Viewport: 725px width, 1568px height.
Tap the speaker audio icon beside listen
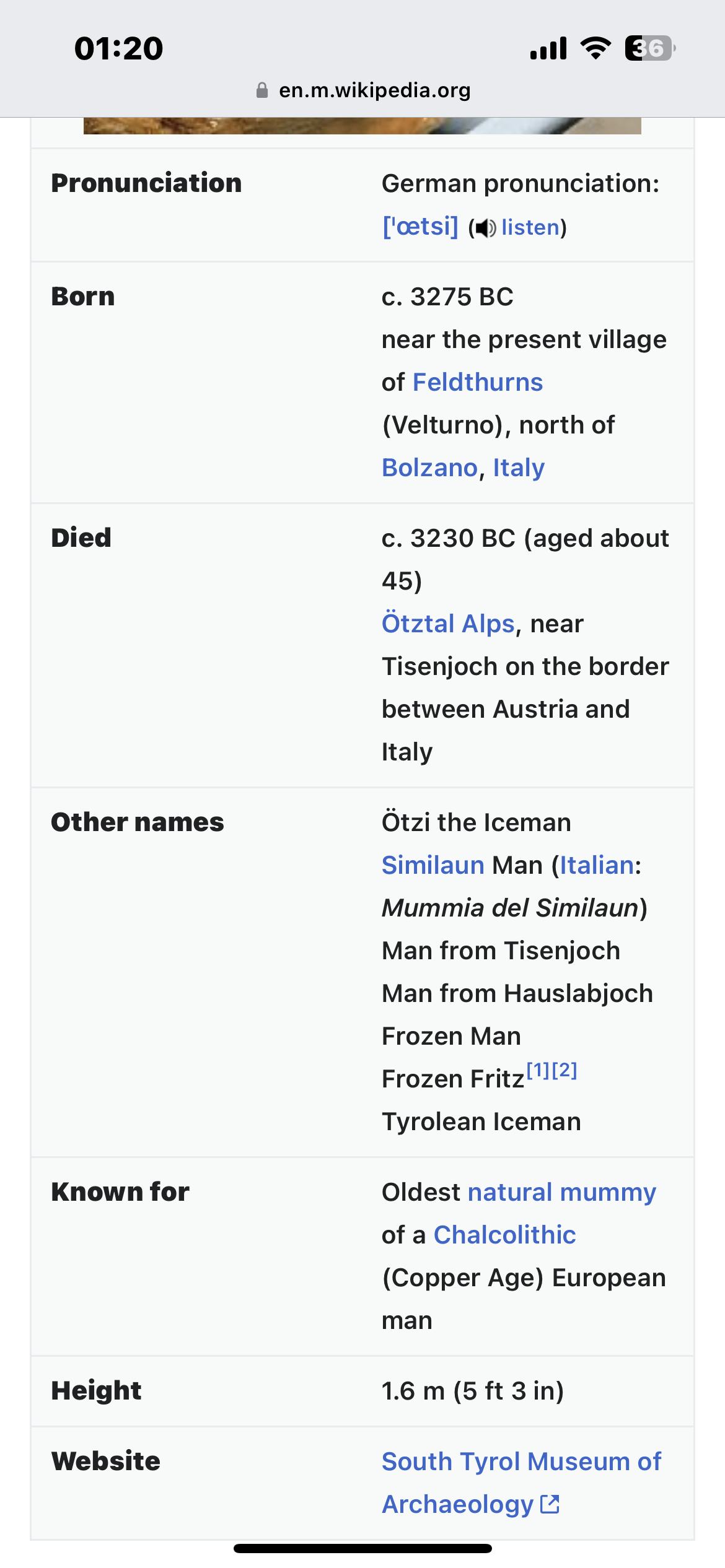(x=486, y=228)
